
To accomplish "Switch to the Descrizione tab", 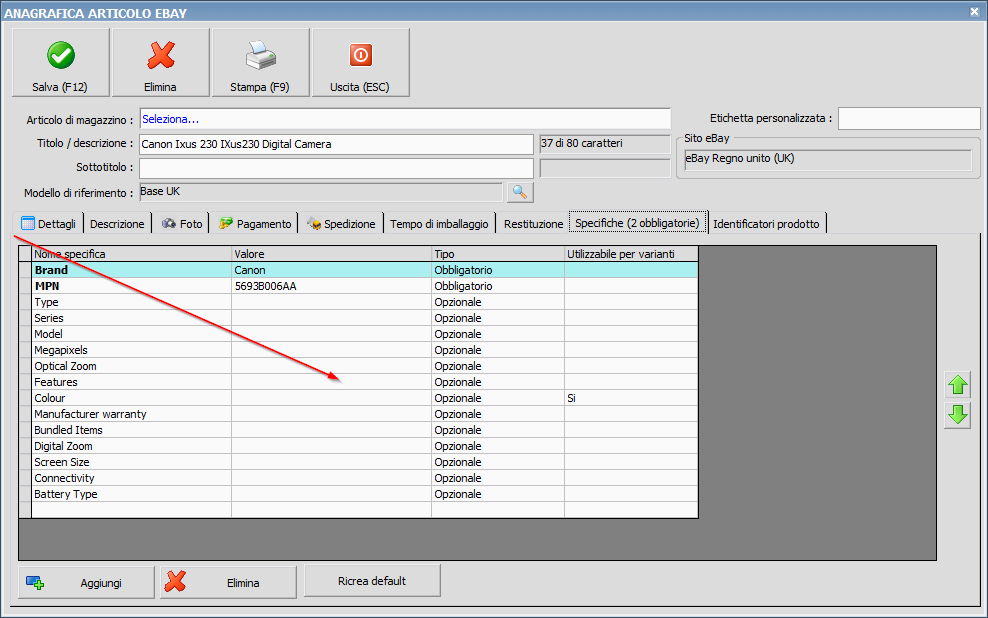I will pyautogui.click(x=117, y=224).
